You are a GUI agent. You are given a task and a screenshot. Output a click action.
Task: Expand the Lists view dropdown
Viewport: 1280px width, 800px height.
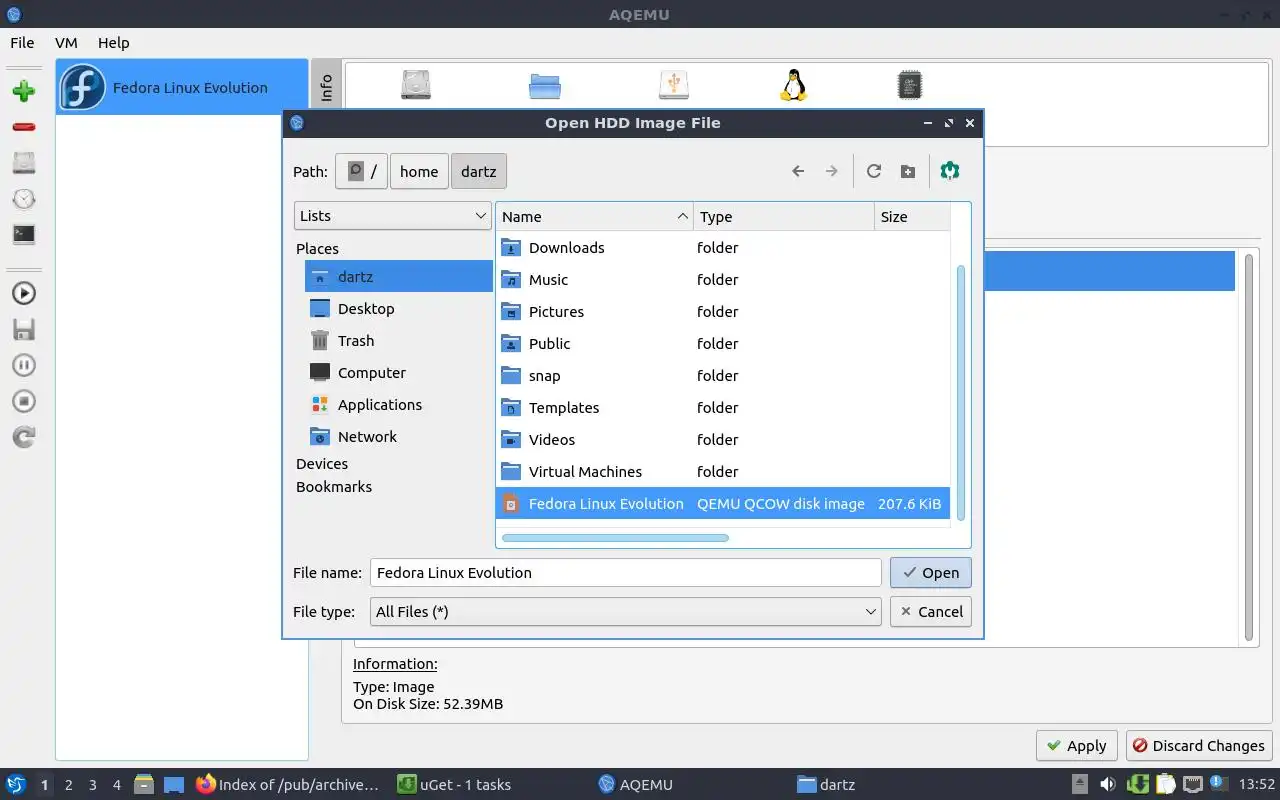[392, 216]
